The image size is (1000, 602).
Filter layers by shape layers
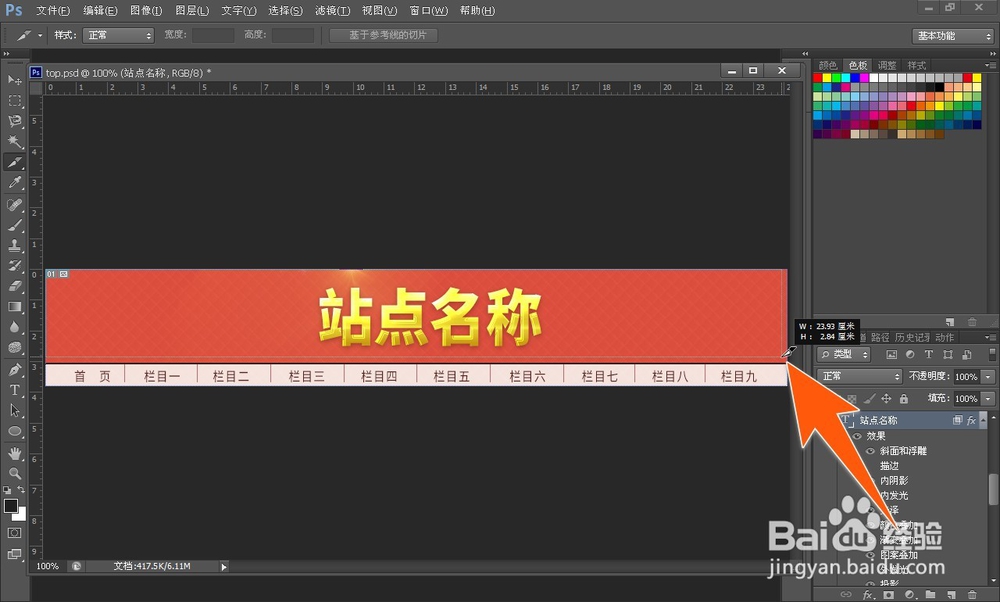point(948,355)
